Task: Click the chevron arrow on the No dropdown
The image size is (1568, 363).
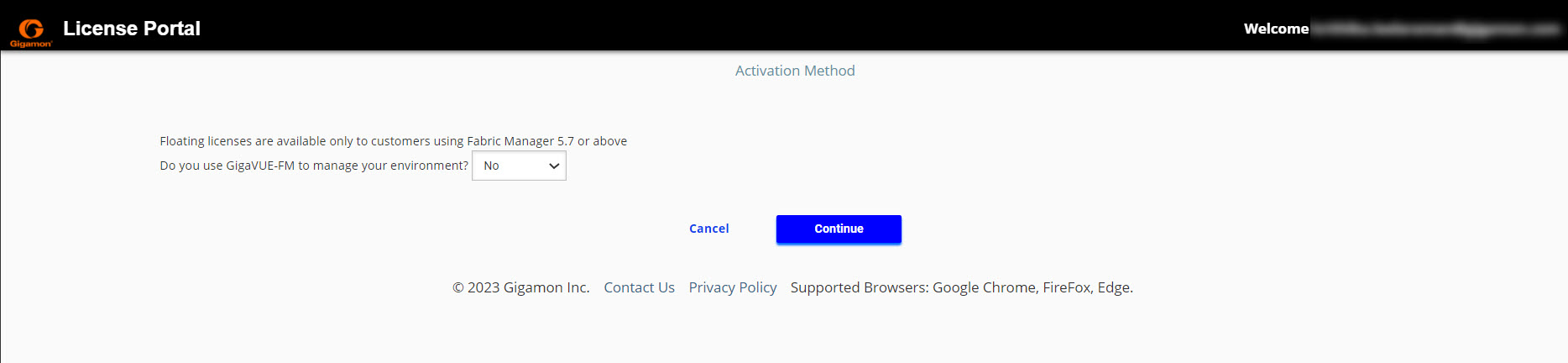Action: 554,166
